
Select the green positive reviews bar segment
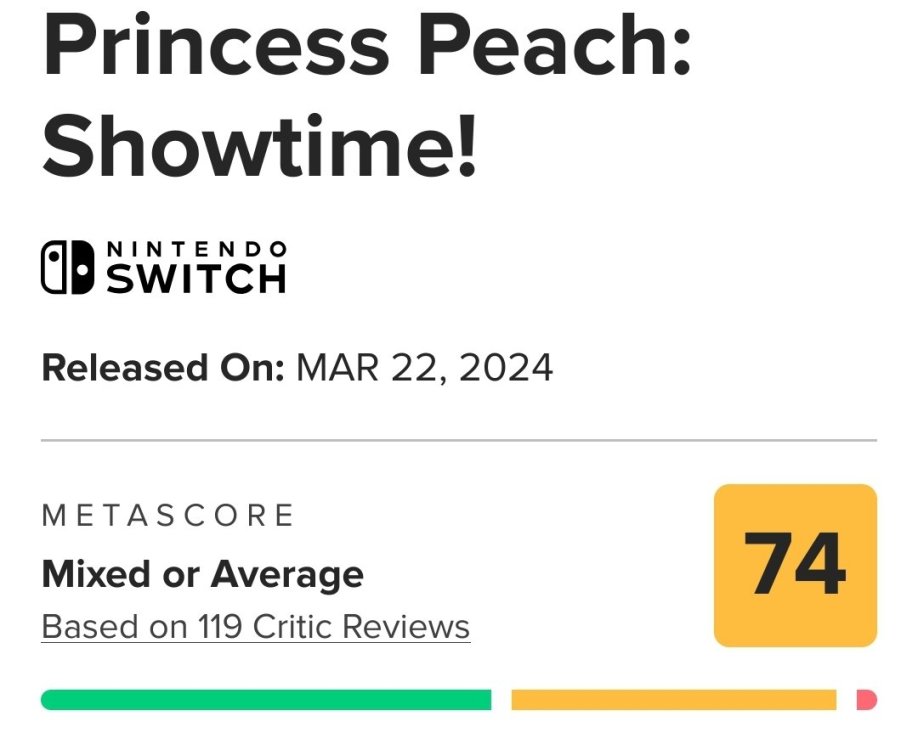click(266, 700)
